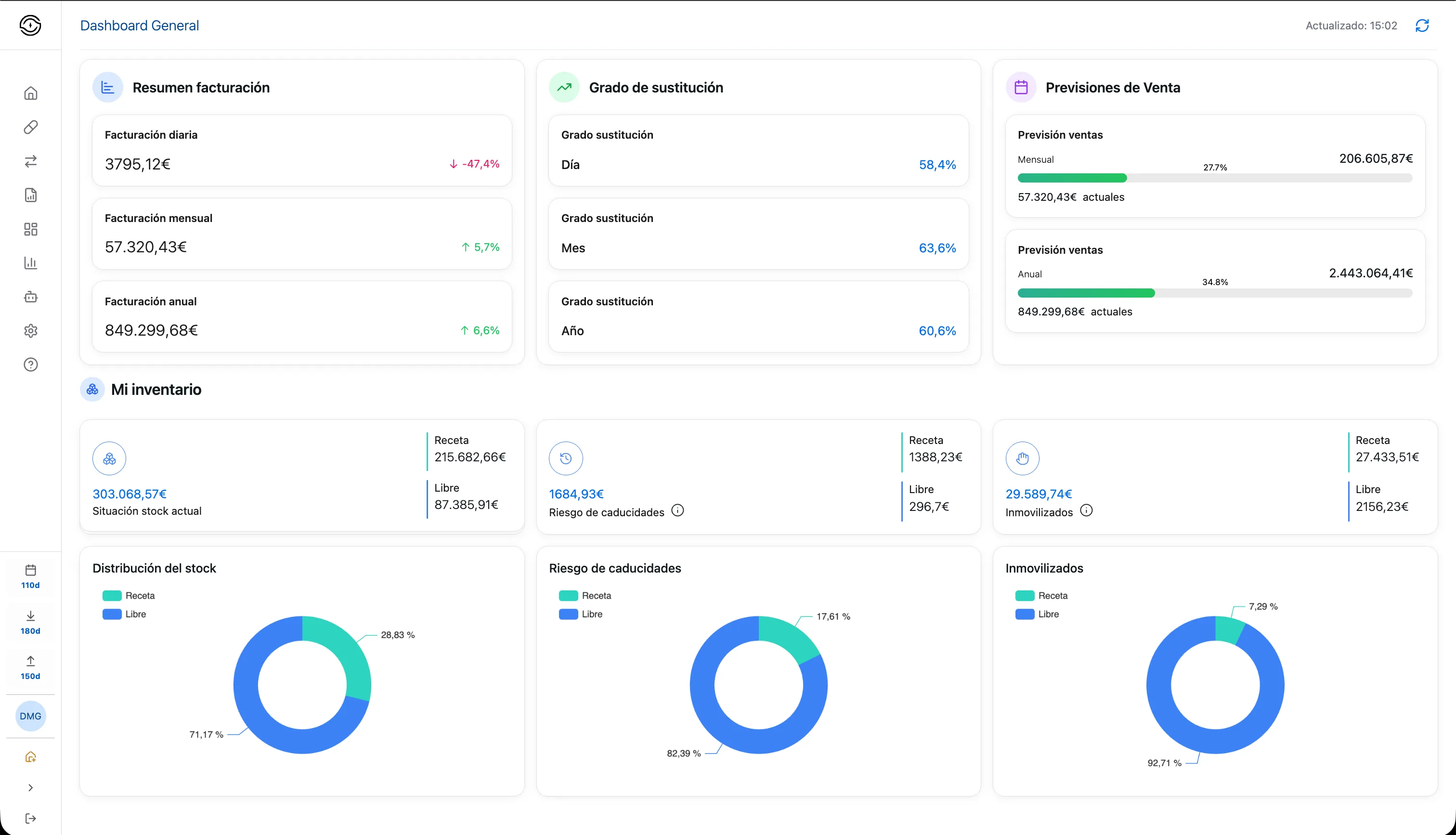The width and height of the screenshot is (1456, 835).
Task: Toggle the Libre legend in Riesgo de caducidades chart
Action: click(x=581, y=614)
